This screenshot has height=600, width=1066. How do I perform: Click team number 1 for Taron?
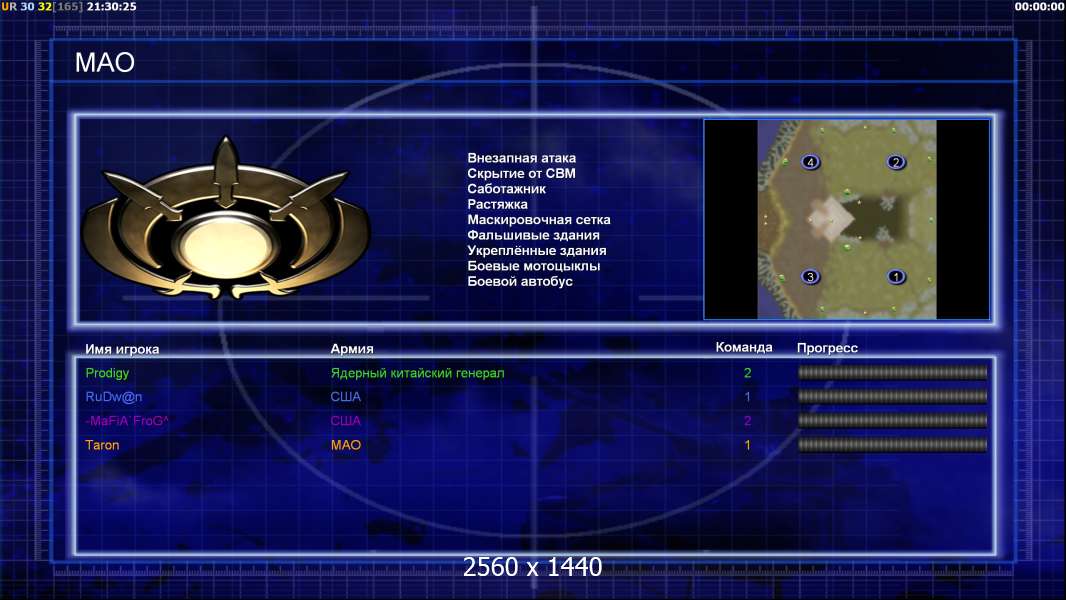pyautogui.click(x=748, y=445)
